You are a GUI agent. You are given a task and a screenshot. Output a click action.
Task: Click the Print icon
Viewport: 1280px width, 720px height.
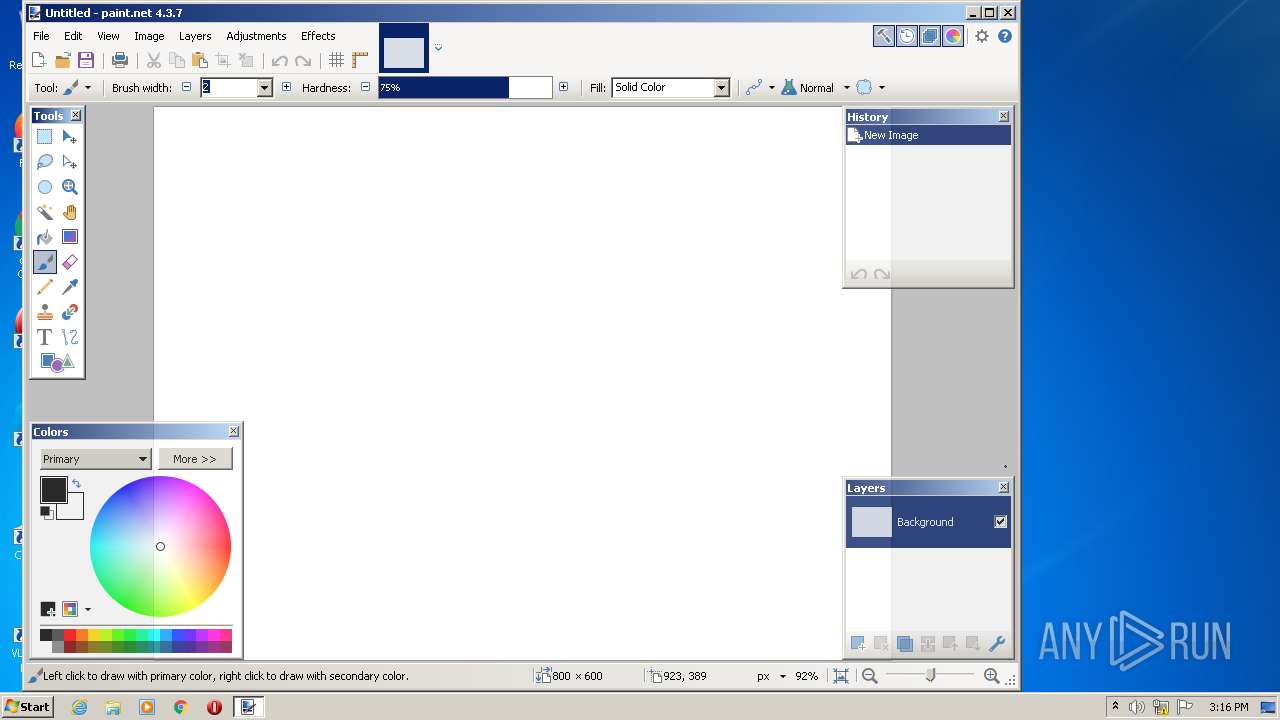(x=120, y=60)
